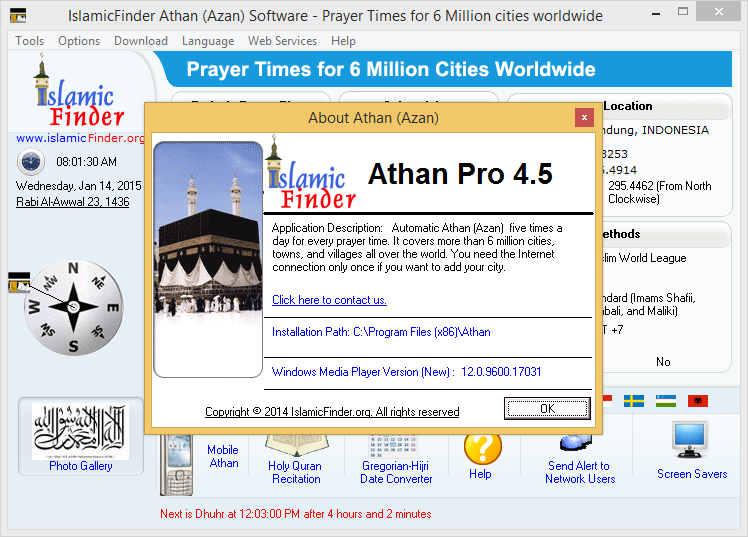The height and width of the screenshot is (537, 748).
Task: Click the Rabi Al-Awwal 23, 1436 Hijri date link
Action: 73,202
